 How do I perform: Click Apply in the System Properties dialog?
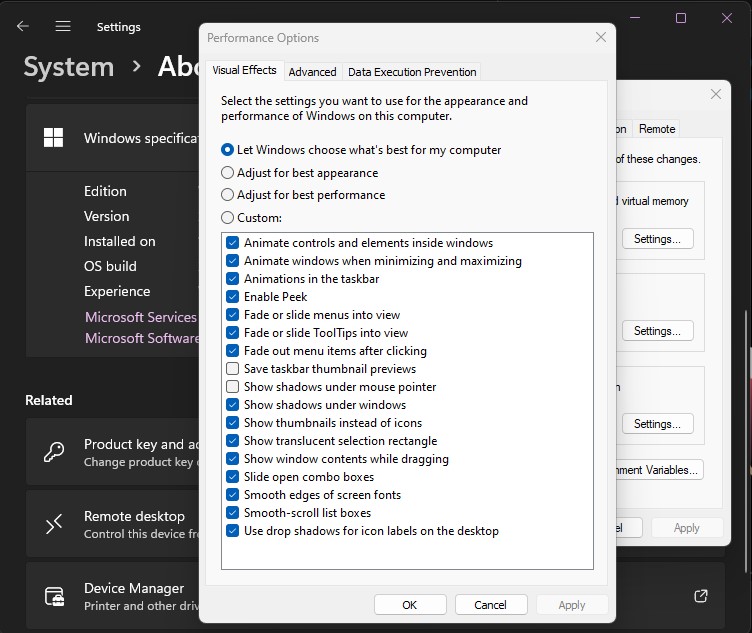(x=687, y=528)
